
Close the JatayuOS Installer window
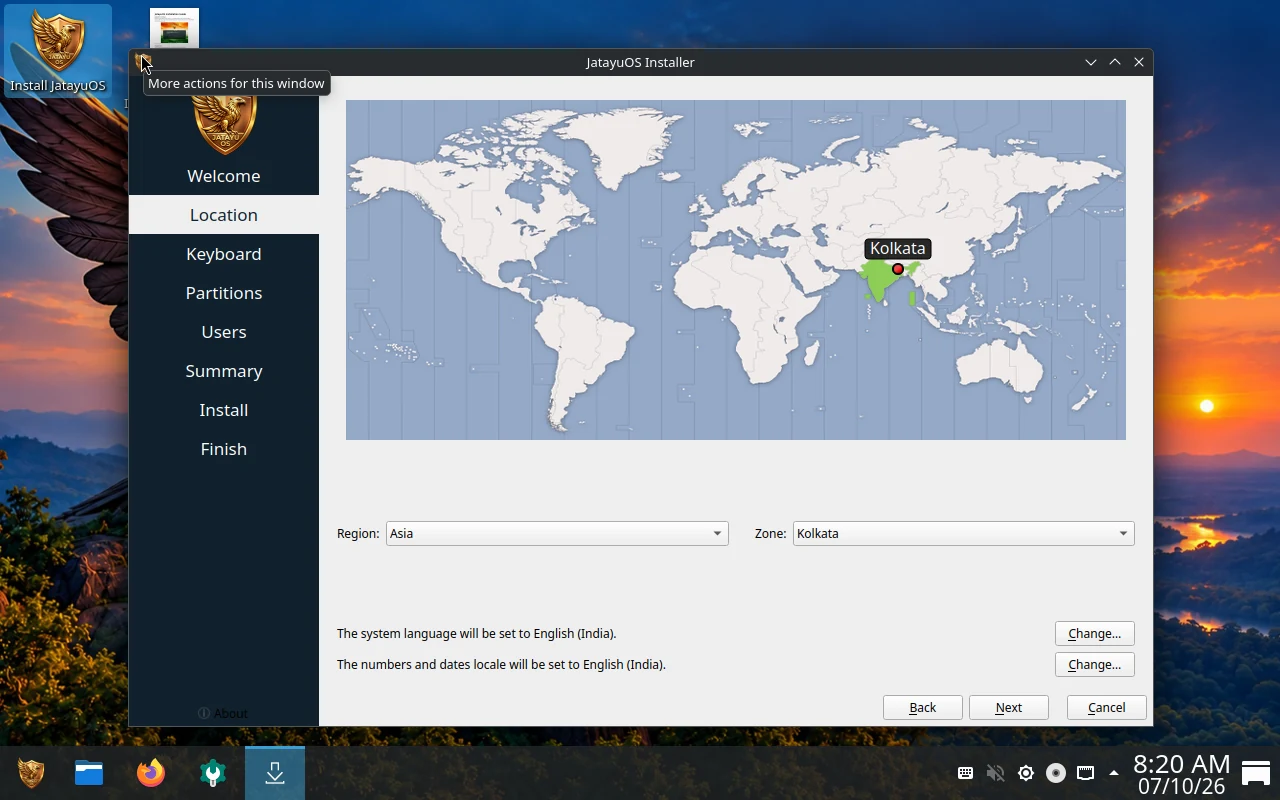tap(1139, 62)
